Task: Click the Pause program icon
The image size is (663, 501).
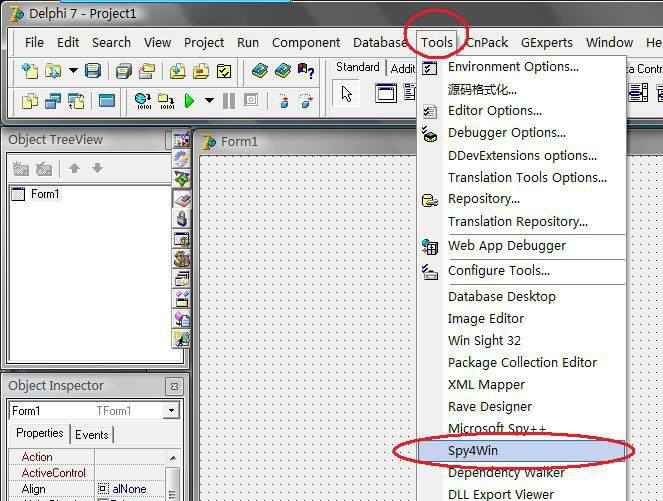Action: pyautogui.click(x=229, y=100)
